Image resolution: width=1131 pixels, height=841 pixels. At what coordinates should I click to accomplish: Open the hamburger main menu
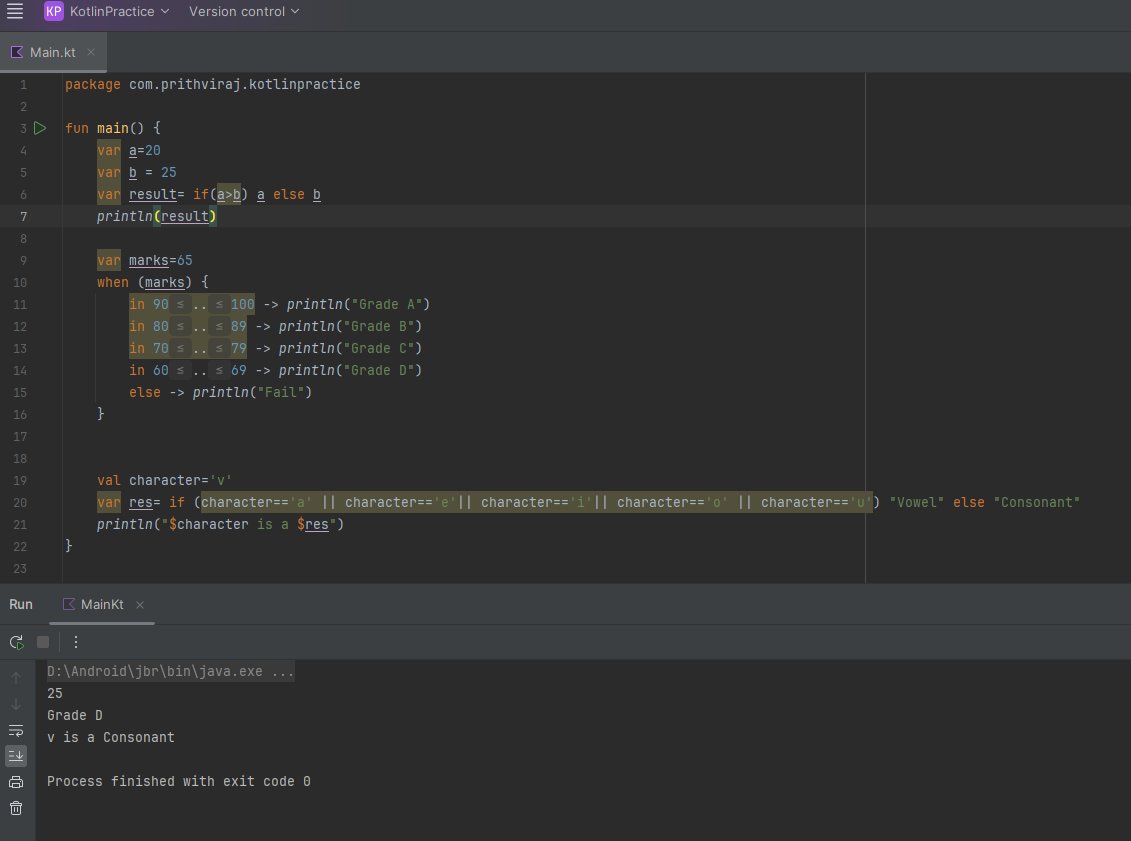point(14,12)
